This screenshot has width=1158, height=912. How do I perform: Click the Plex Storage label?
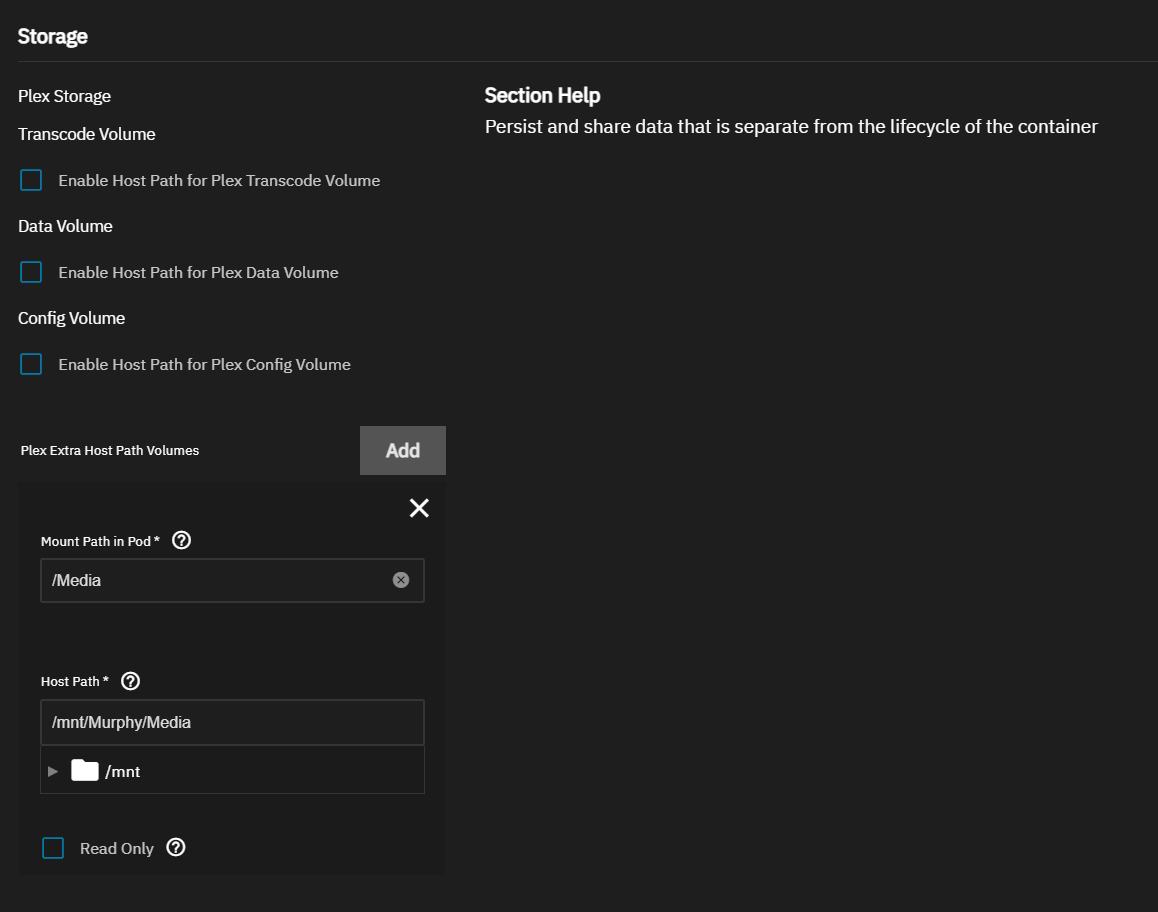pyautogui.click(x=64, y=97)
